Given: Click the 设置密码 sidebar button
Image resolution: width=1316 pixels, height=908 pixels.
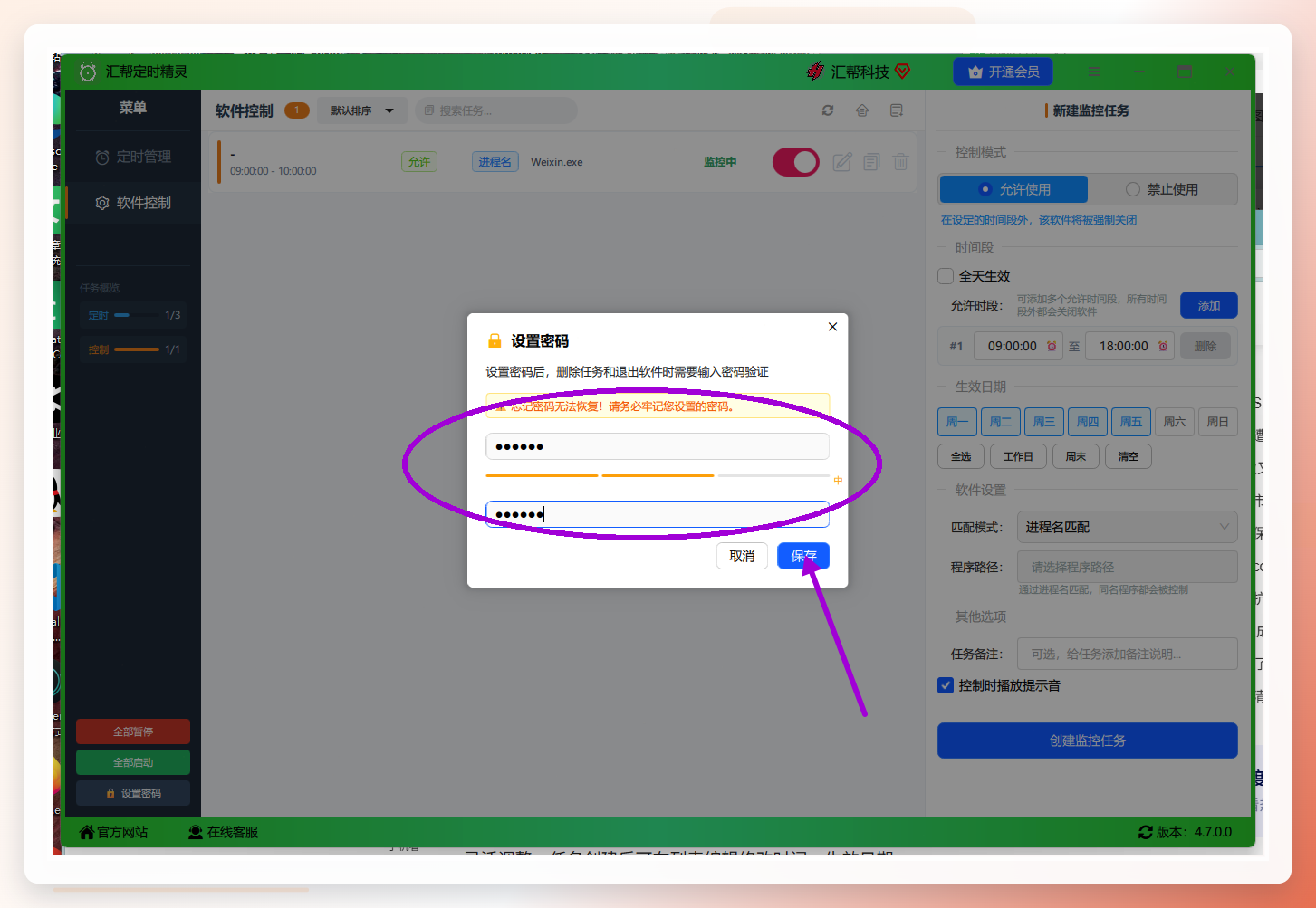Looking at the screenshot, I should [x=133, y=793].
